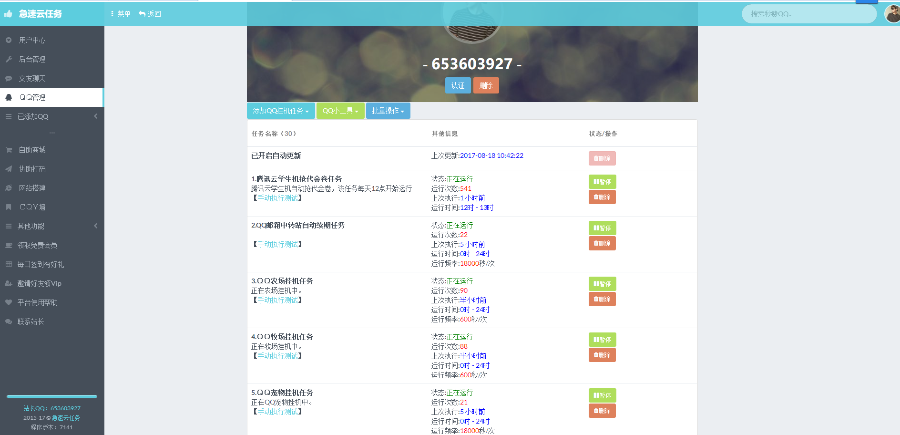This screenshot has height=435, width=900.
Task: Click 手动执行测试 link for task 2
Action: 278,244
